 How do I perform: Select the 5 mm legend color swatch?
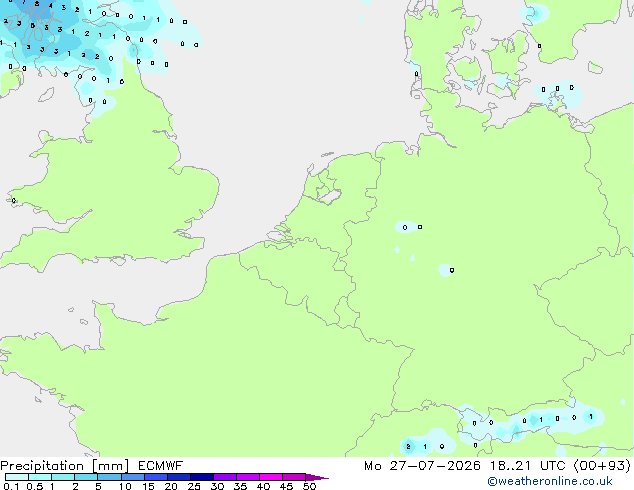coord(109,477)
